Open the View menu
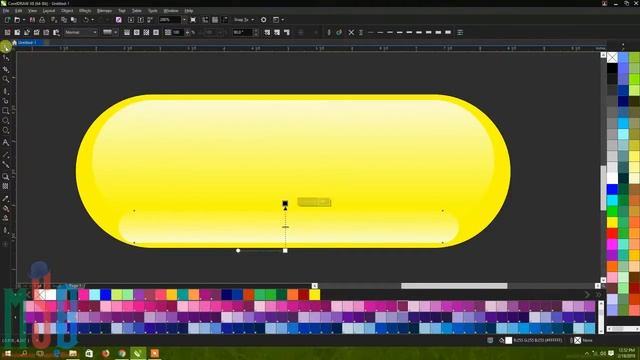This screenshot has width=640, height=360. 33,11
